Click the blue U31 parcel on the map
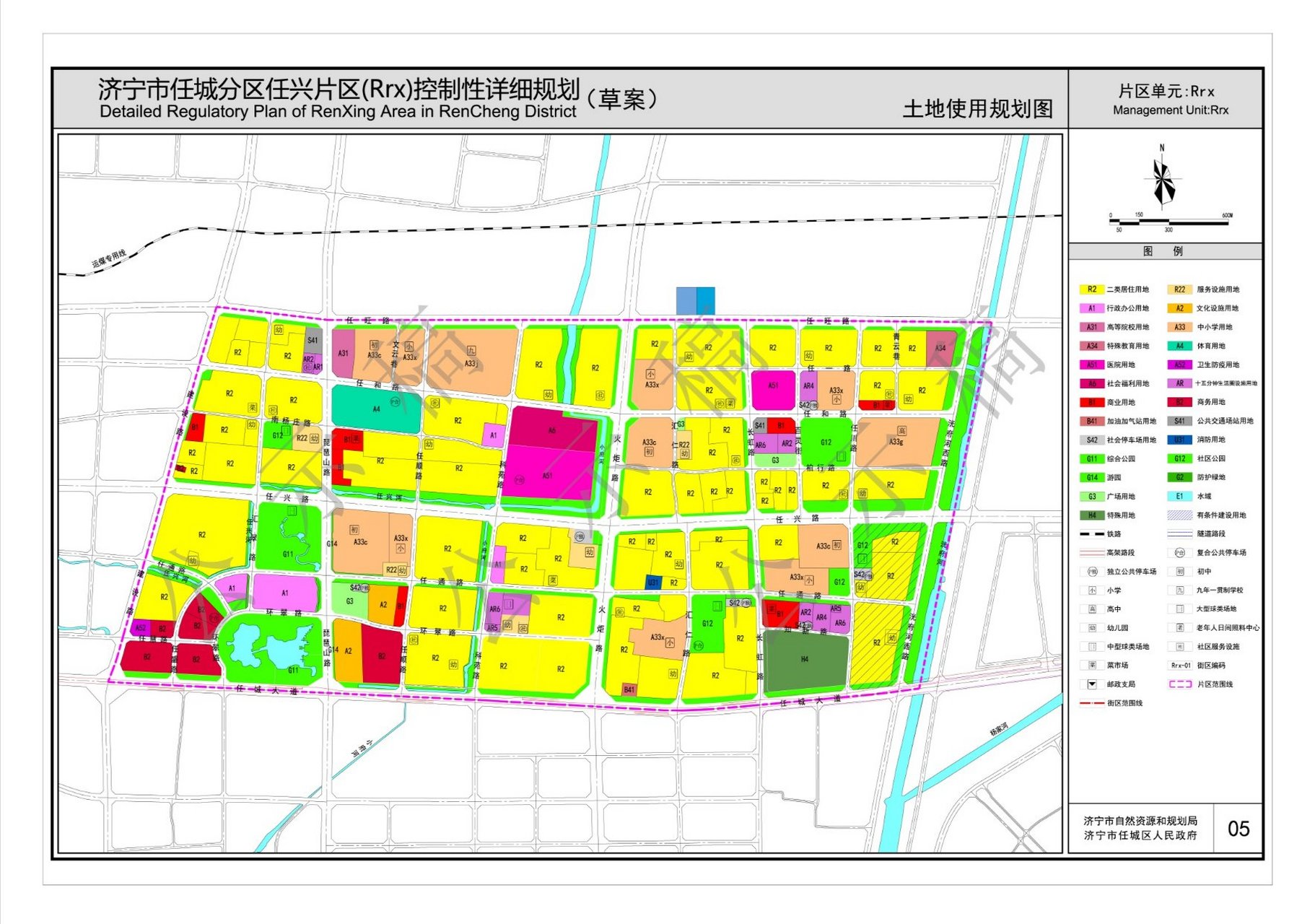This screenshot has height=924, width=1315. [652, 582]
